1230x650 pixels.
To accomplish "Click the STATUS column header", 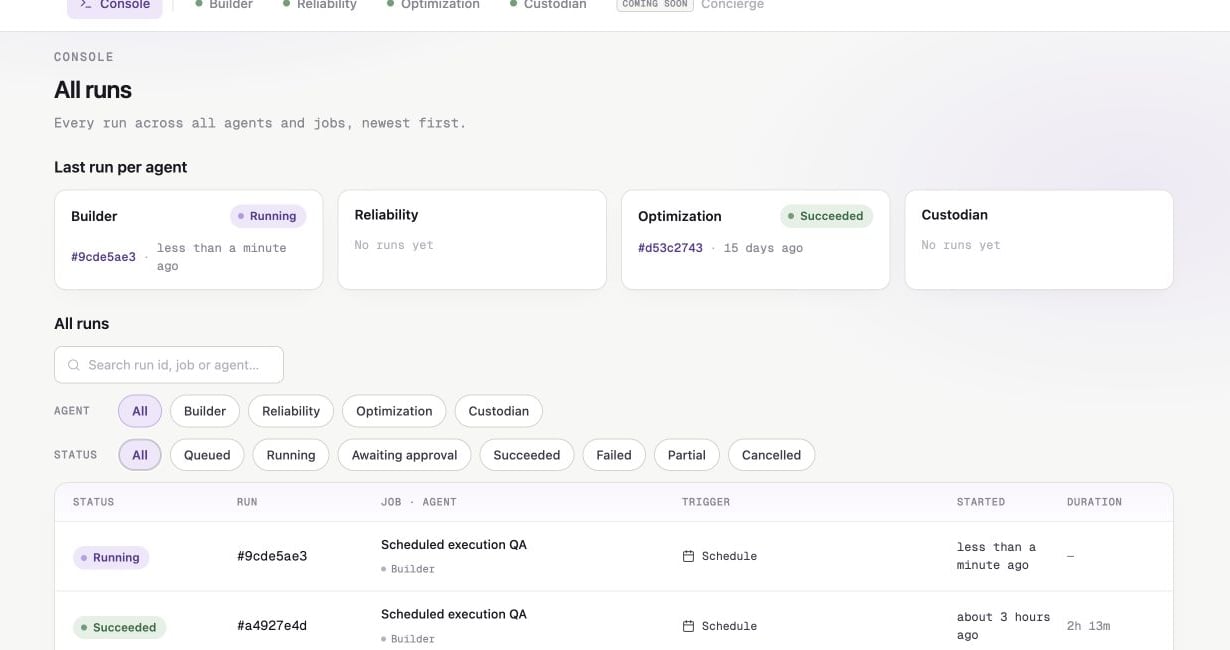I will coord(93,502).
